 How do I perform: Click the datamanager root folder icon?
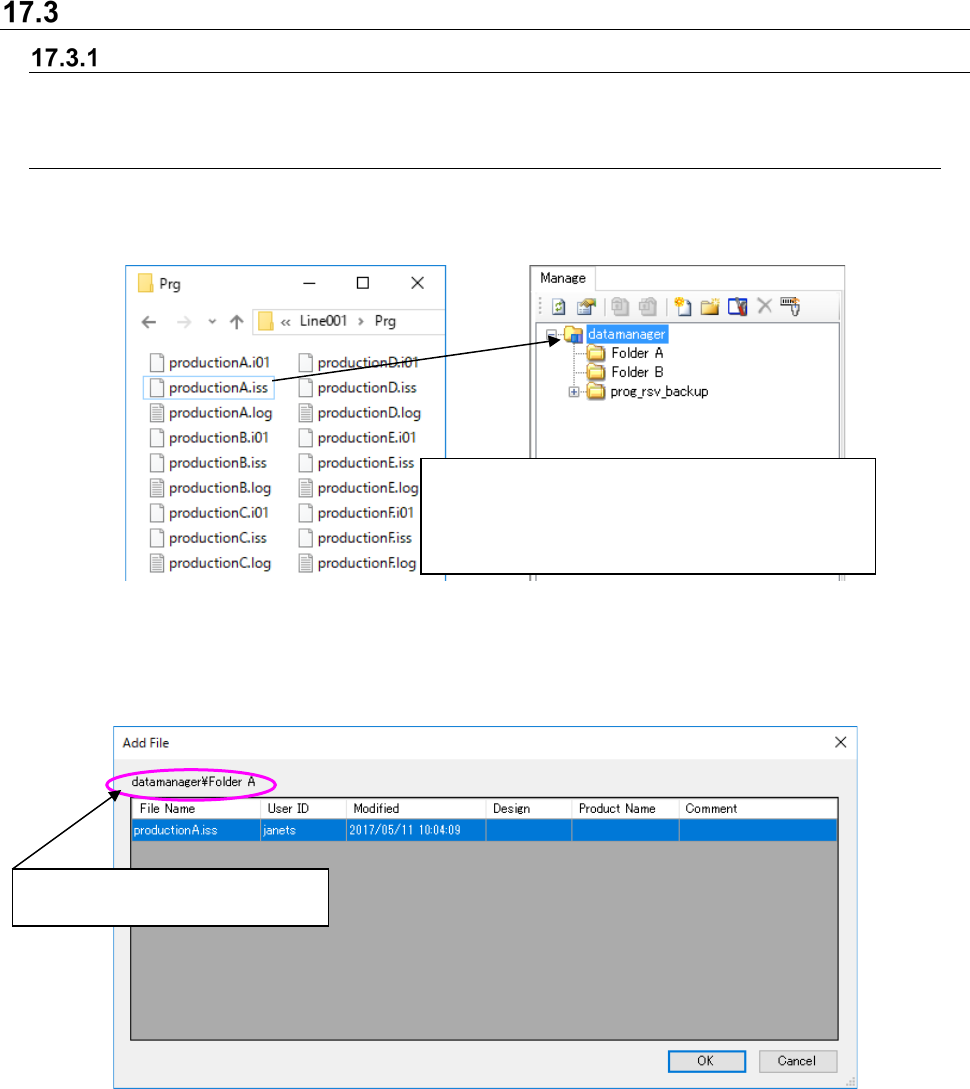574,335
